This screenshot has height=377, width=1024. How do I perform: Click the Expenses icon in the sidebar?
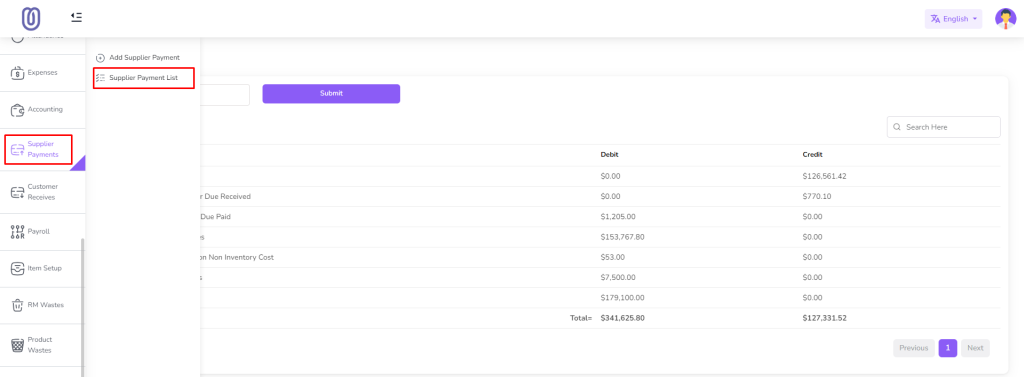click(x=18, y=73)
